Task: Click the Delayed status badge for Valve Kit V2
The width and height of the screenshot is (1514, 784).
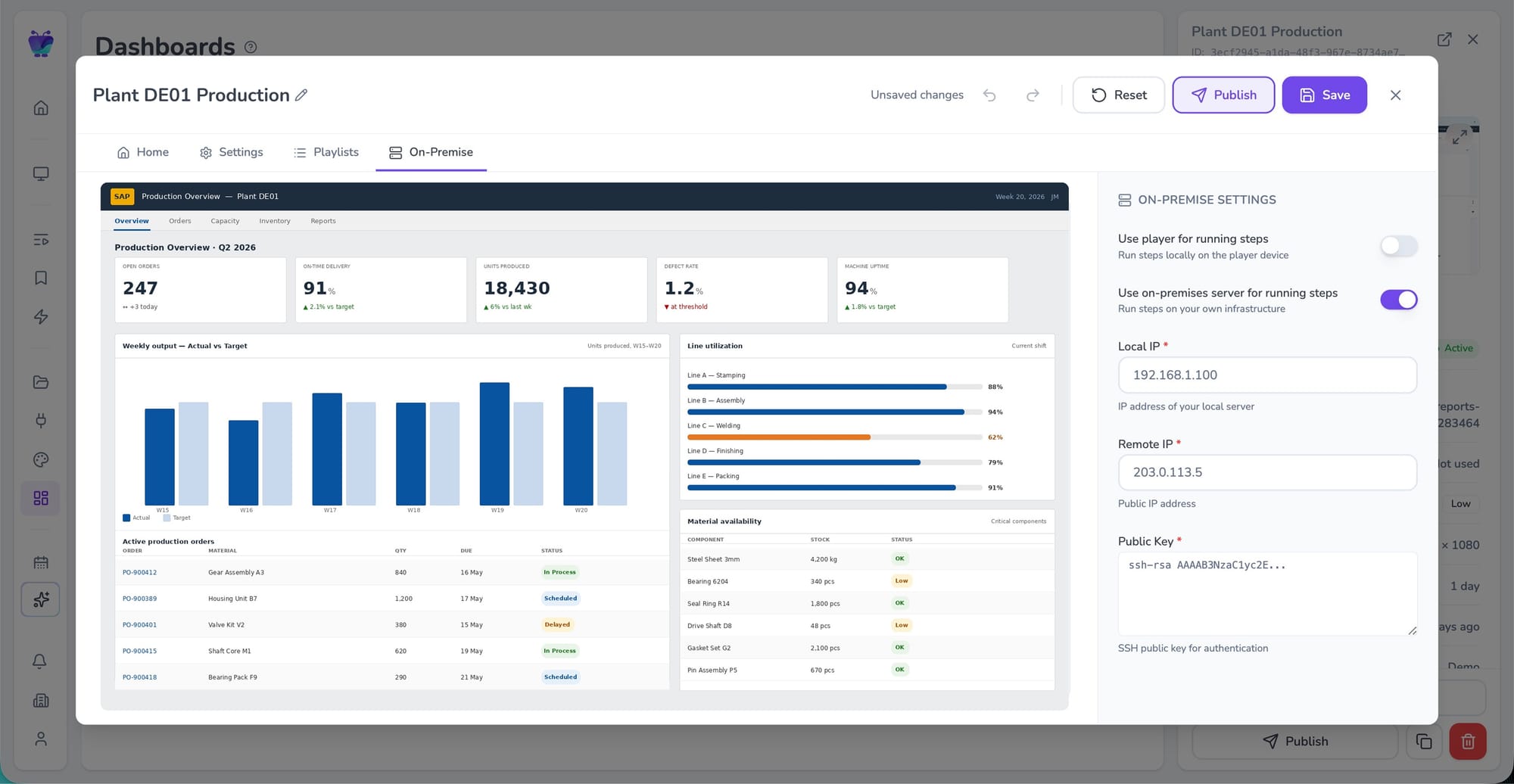Action: click(557, 625)
